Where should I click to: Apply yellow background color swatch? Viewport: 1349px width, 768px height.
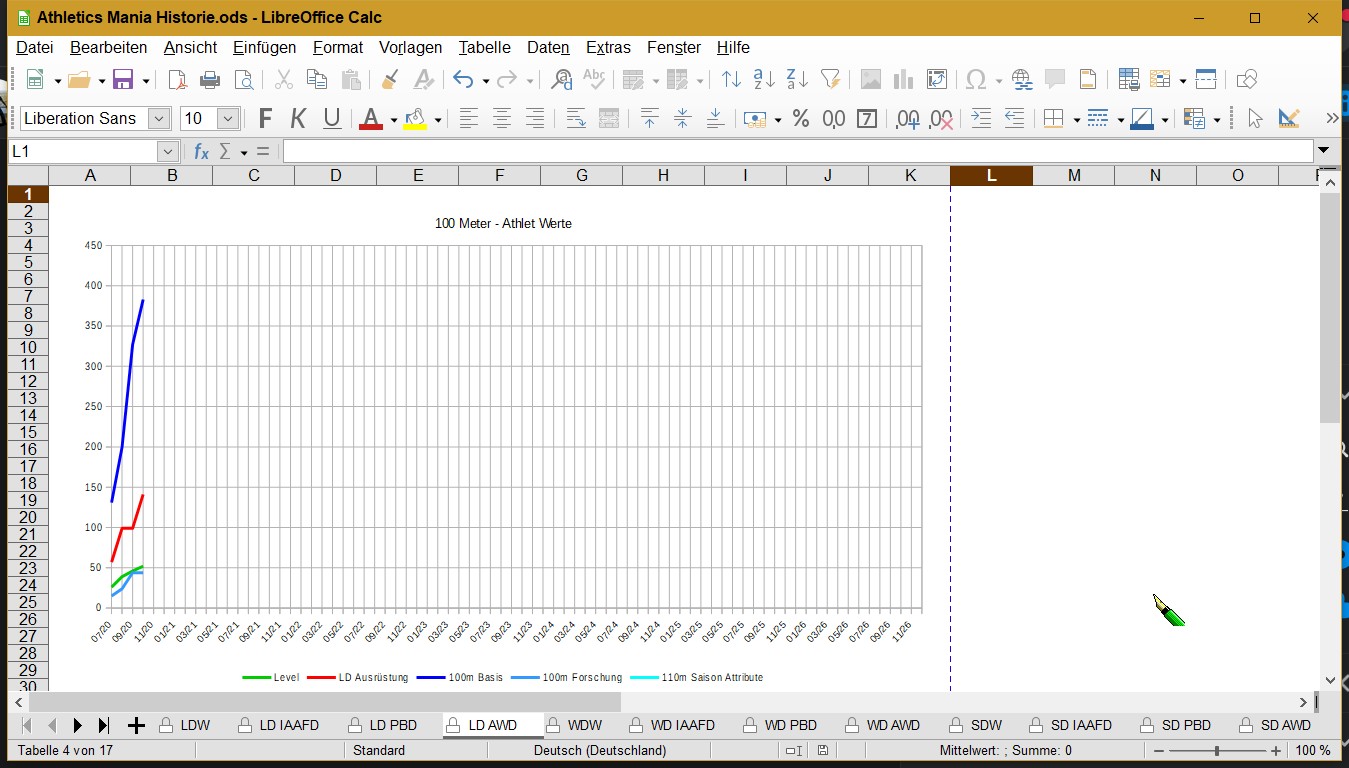point(415,119)
